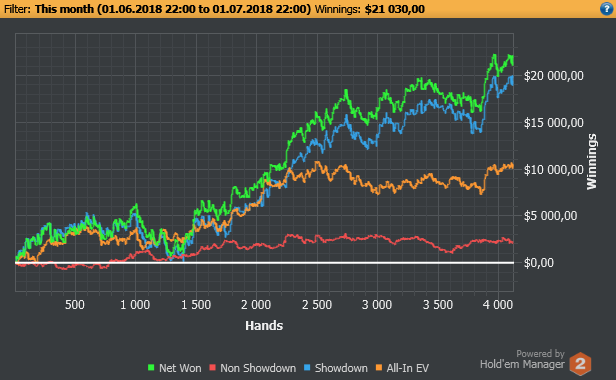Toggle the Non Showdown legend label
The width and height of the screenshot is (616, 380).
[x=258, y=368]
